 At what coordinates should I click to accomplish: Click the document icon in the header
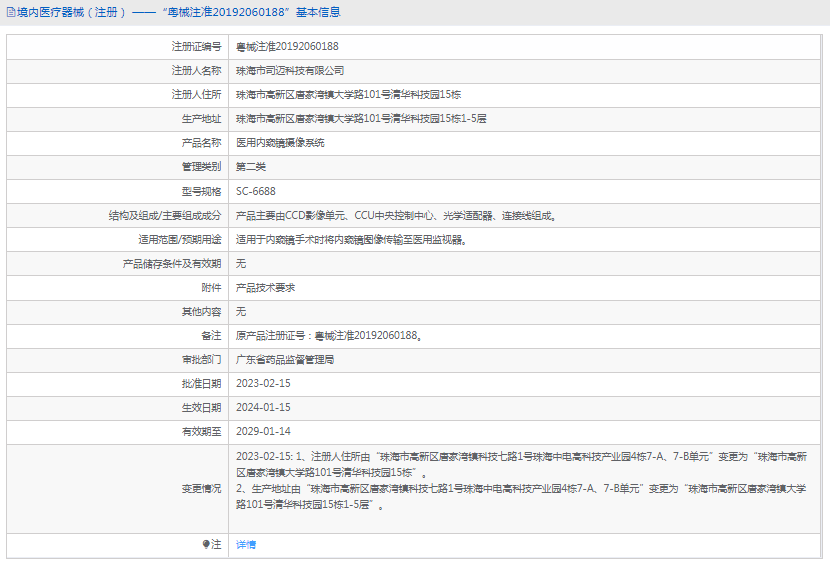click(x=11, y=12)
